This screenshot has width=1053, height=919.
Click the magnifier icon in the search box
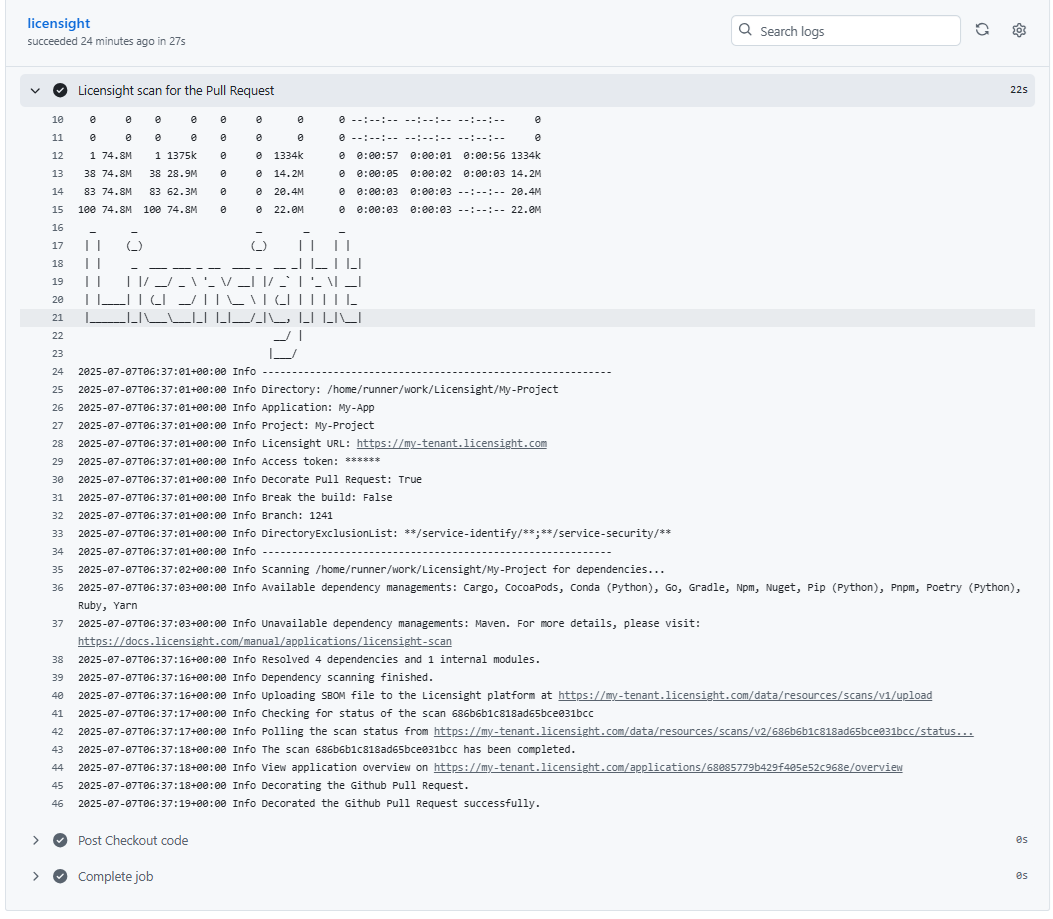[x=745, y=30]
